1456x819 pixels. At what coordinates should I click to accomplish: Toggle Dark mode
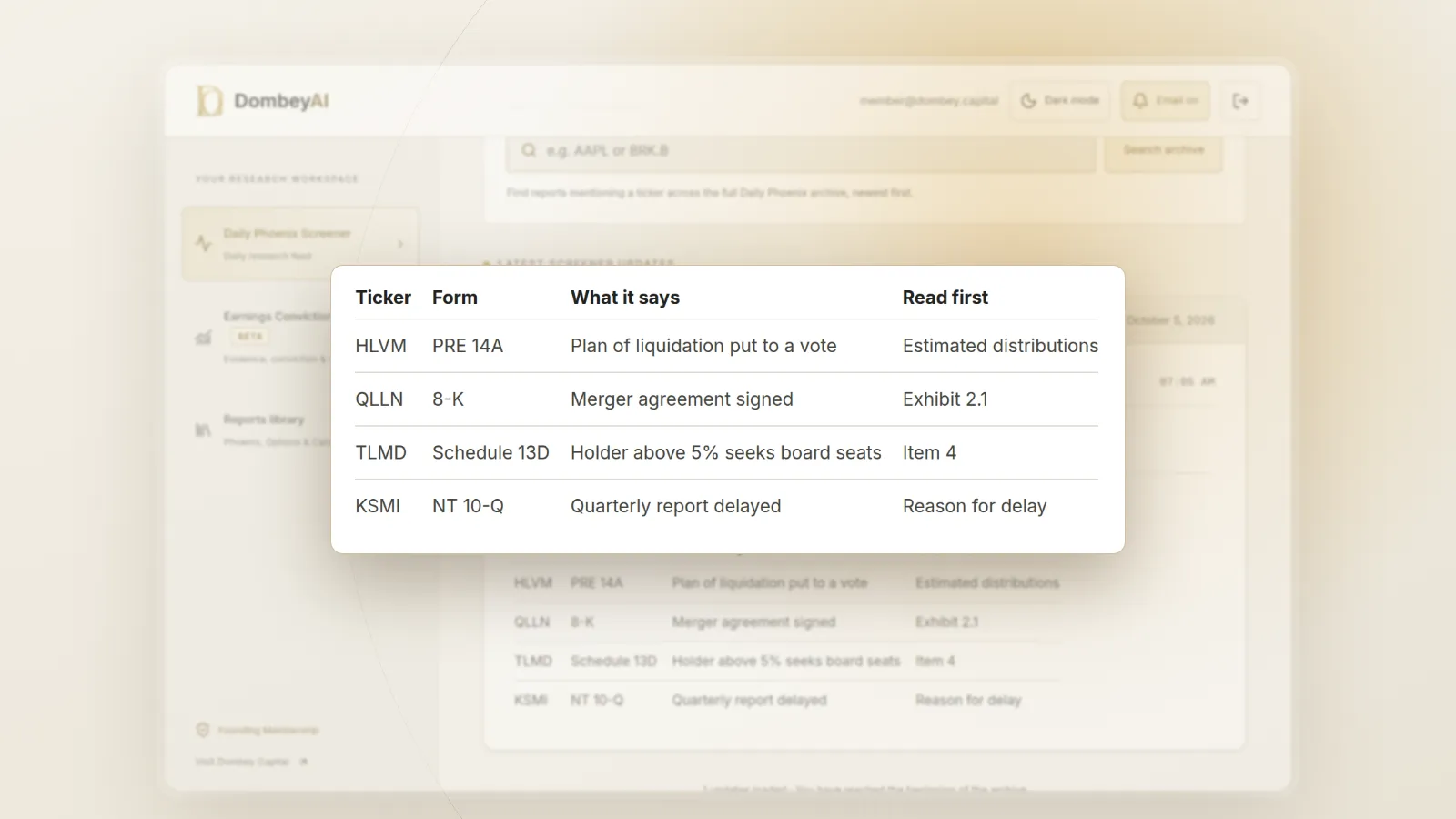1060,101
